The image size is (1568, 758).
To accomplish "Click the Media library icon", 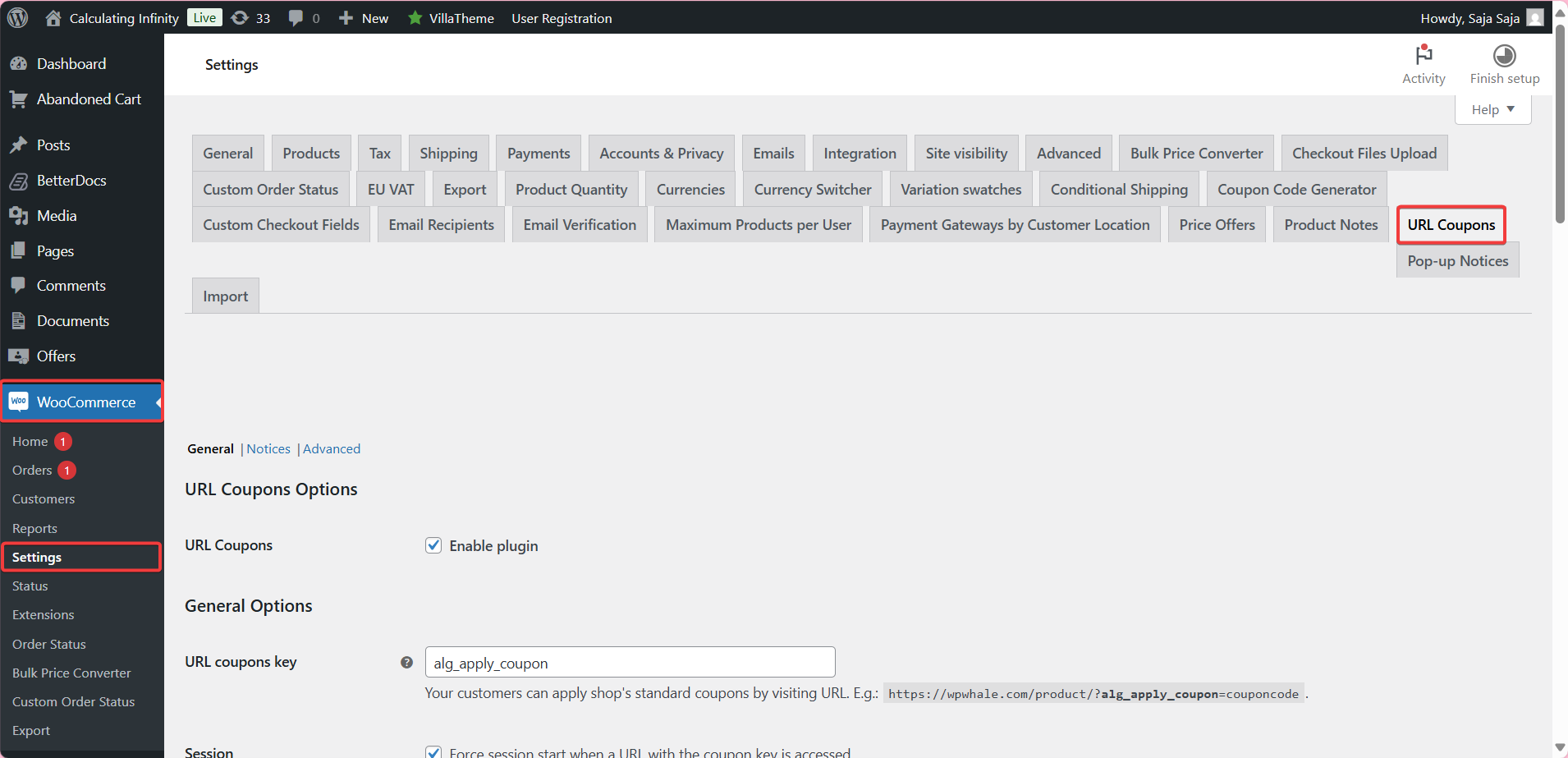I will click(18, 215).
